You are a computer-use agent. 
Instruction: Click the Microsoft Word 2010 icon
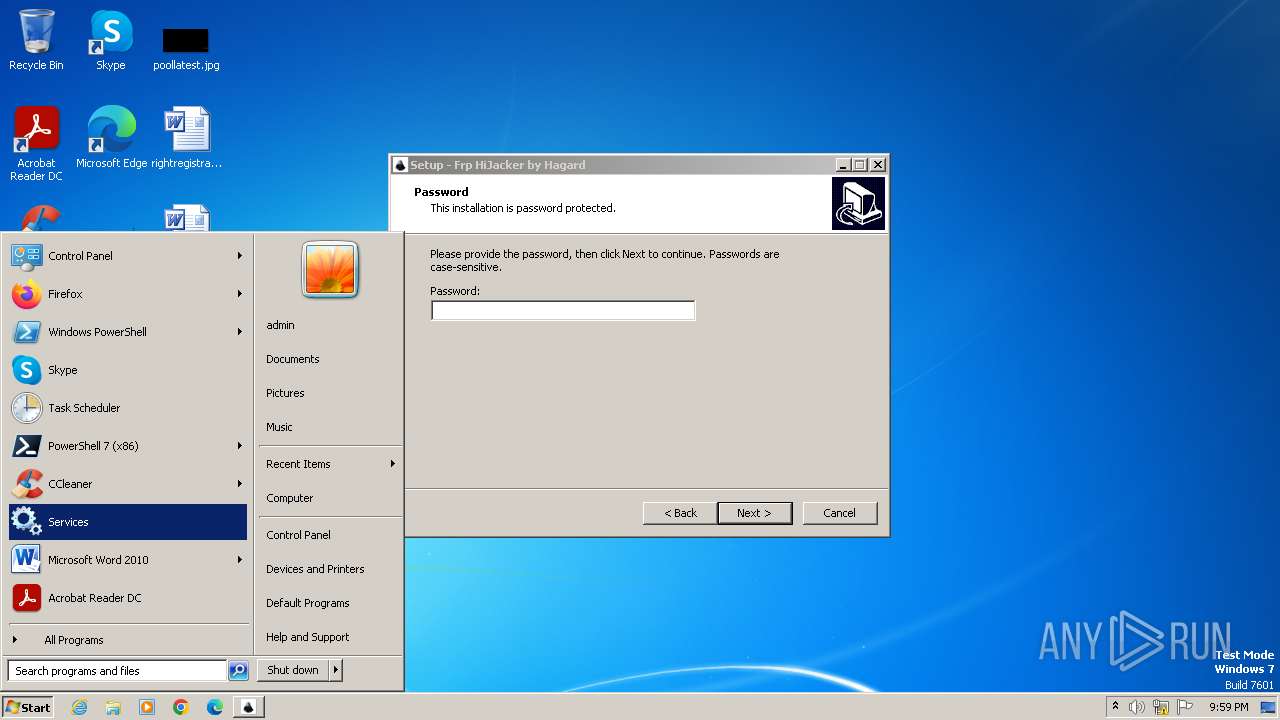click(26, 560)
